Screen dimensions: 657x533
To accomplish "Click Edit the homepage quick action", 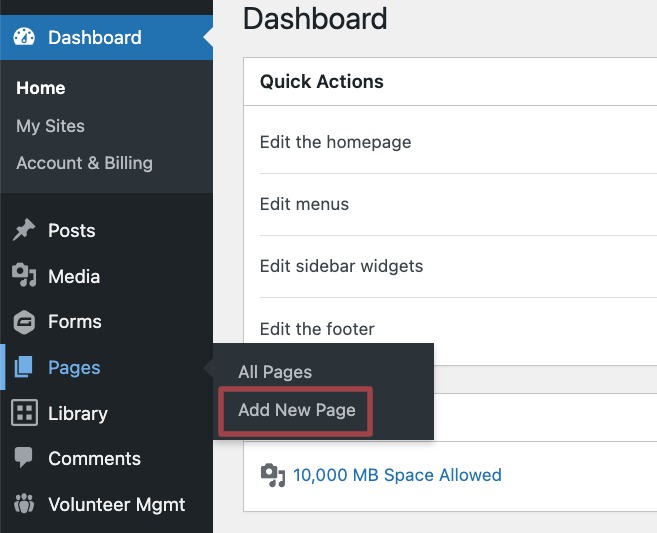I will tap(336, 142).
